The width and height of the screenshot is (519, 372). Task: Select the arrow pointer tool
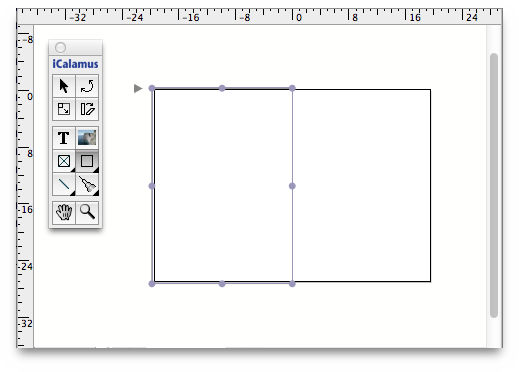click(64, 86)
